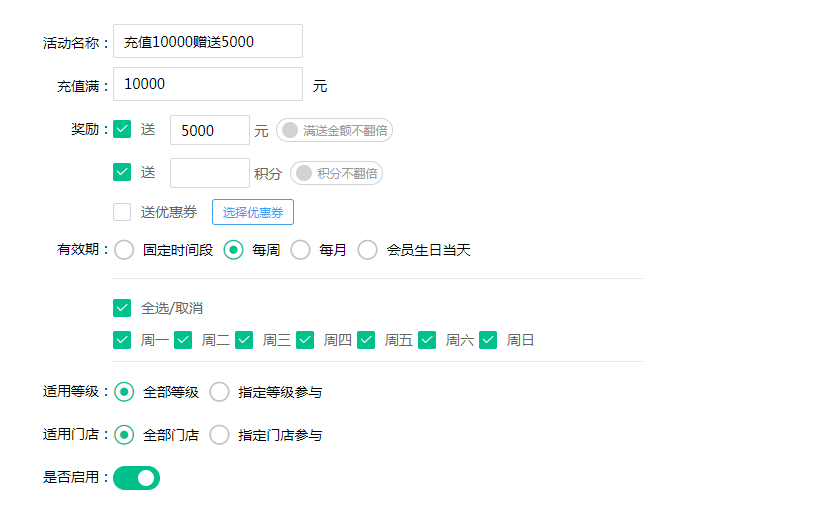821x526 pixels.
Task: Uncheck the 周一 checkbox
Action: tap(123, 340)
